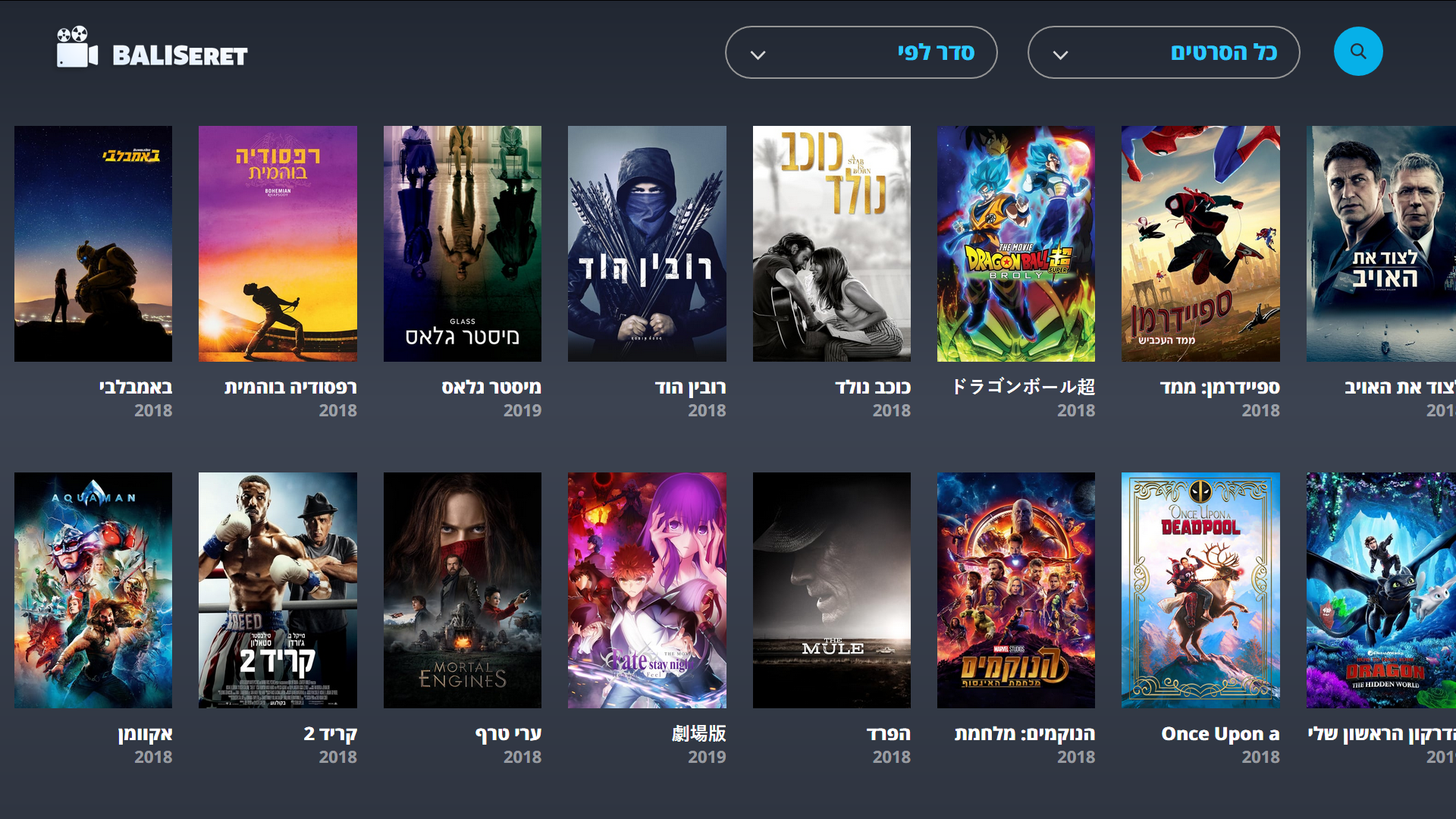Open the Bumblebee movie poster
Screen dimensions: 1456x819
[x=93, y=243]
